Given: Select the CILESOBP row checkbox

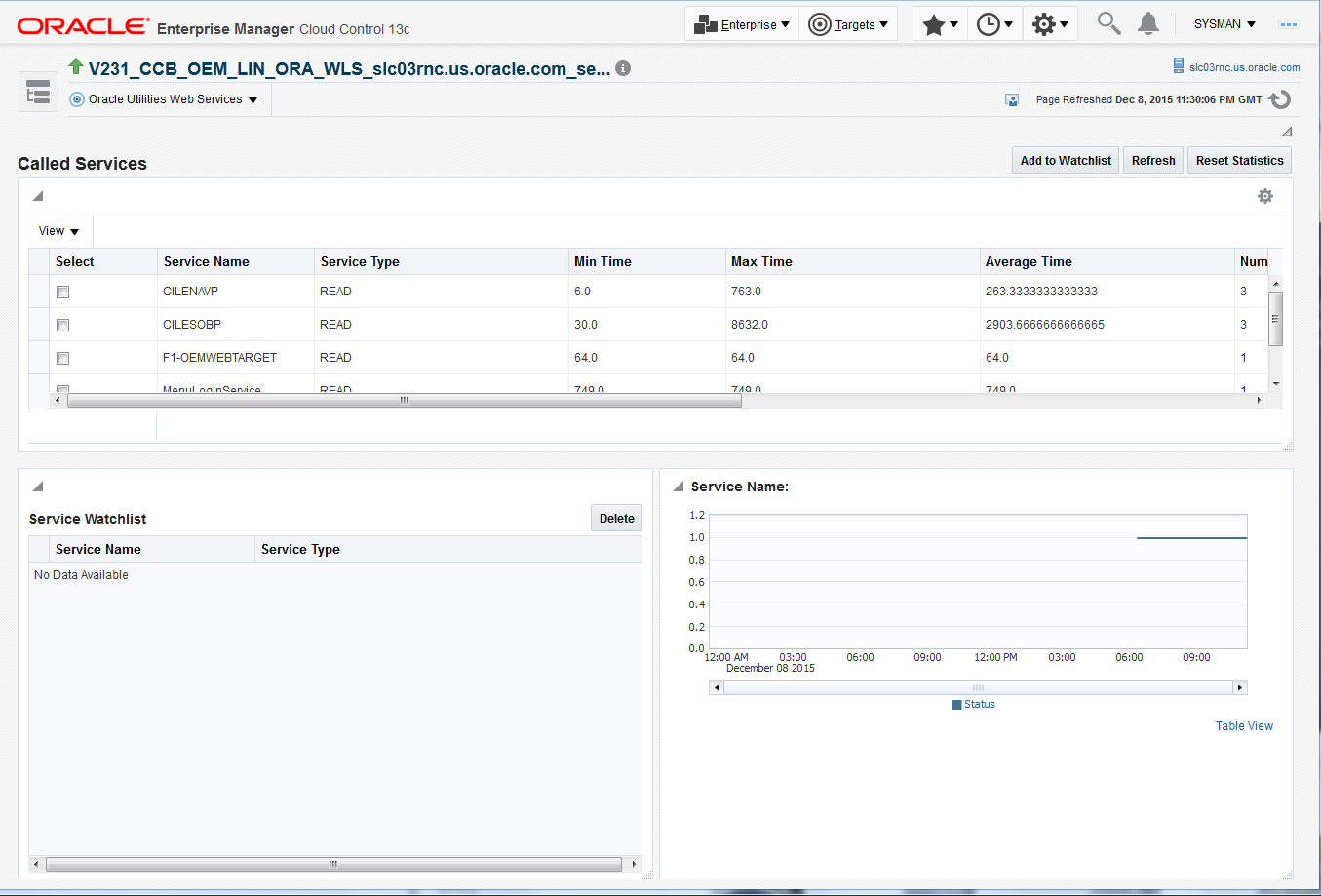Looking at the screenshot, I should click(63, 325).
